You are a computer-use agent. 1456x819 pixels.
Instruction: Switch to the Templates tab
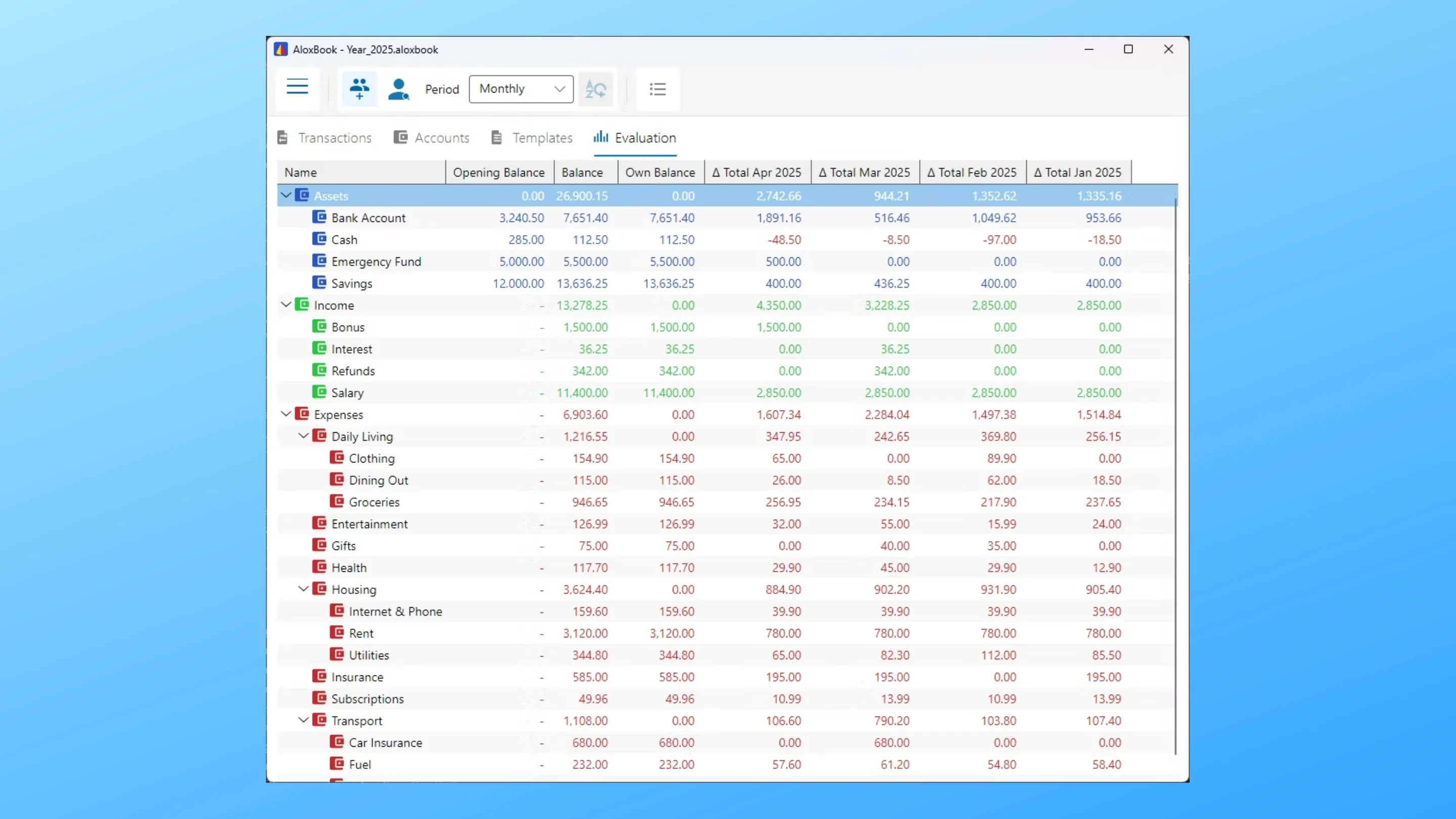[532, 138]
